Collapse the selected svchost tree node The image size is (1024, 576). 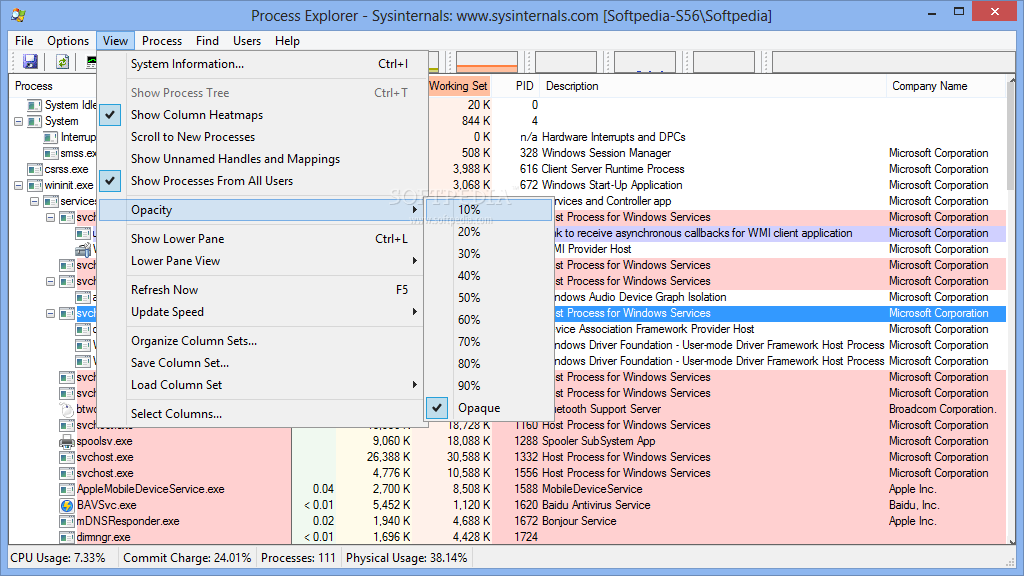[50, 313]
